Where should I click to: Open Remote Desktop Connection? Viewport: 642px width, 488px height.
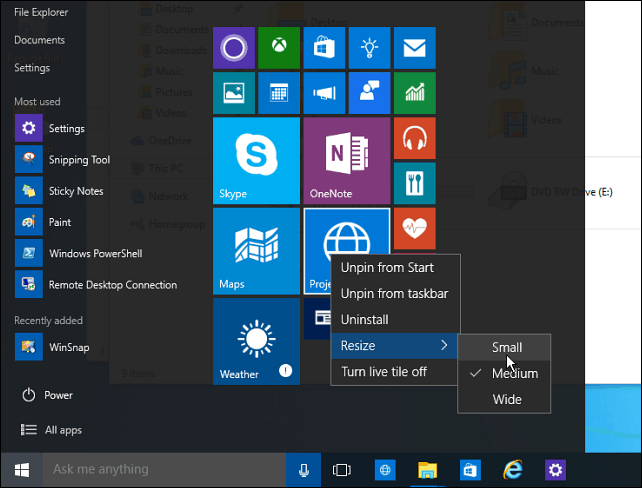pos(96,285)
